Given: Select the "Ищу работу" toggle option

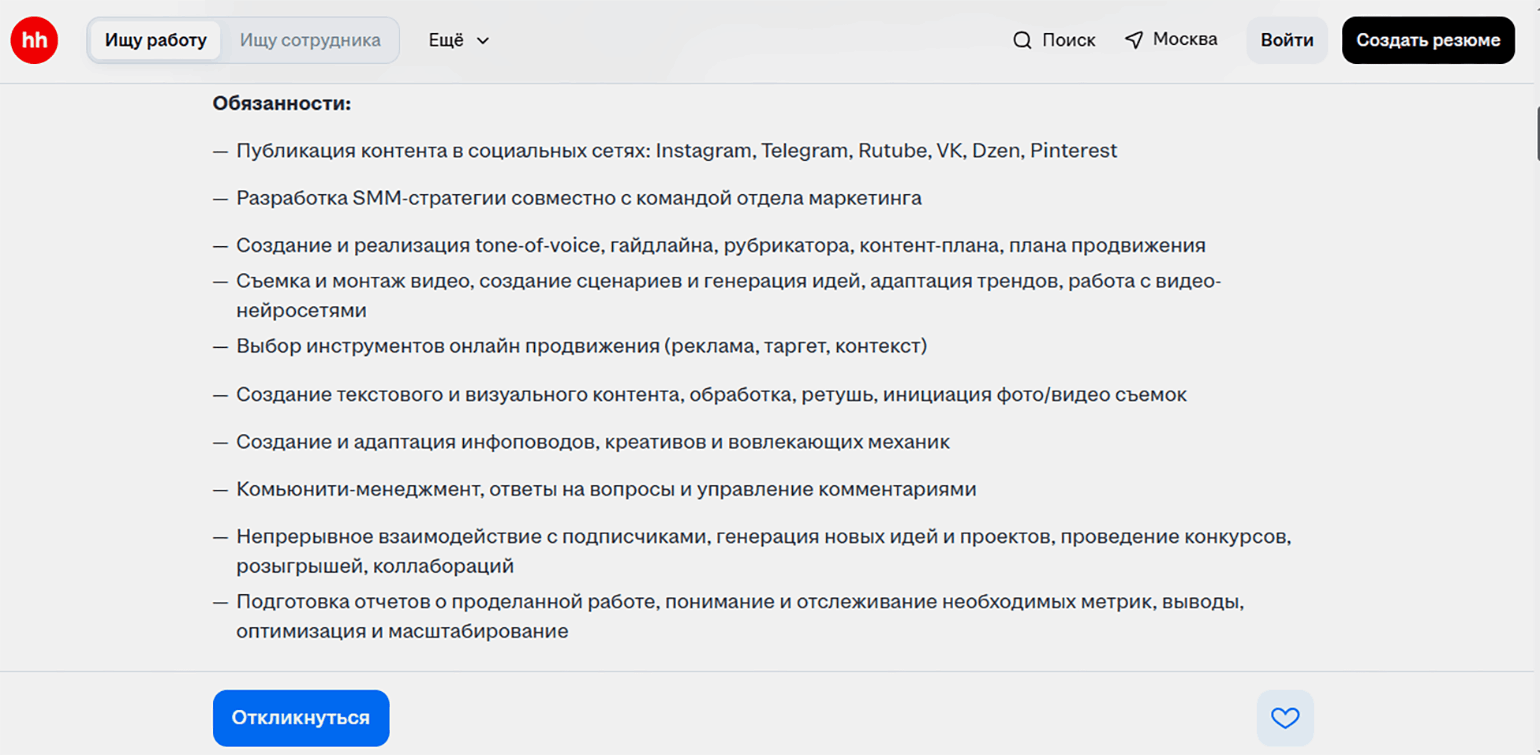Looking at the screenshot, I should pos(156,40).
